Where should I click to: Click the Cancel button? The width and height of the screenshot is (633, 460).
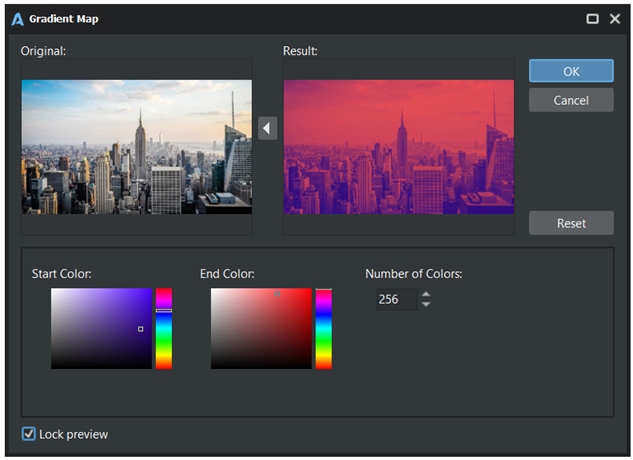point(571,100)
